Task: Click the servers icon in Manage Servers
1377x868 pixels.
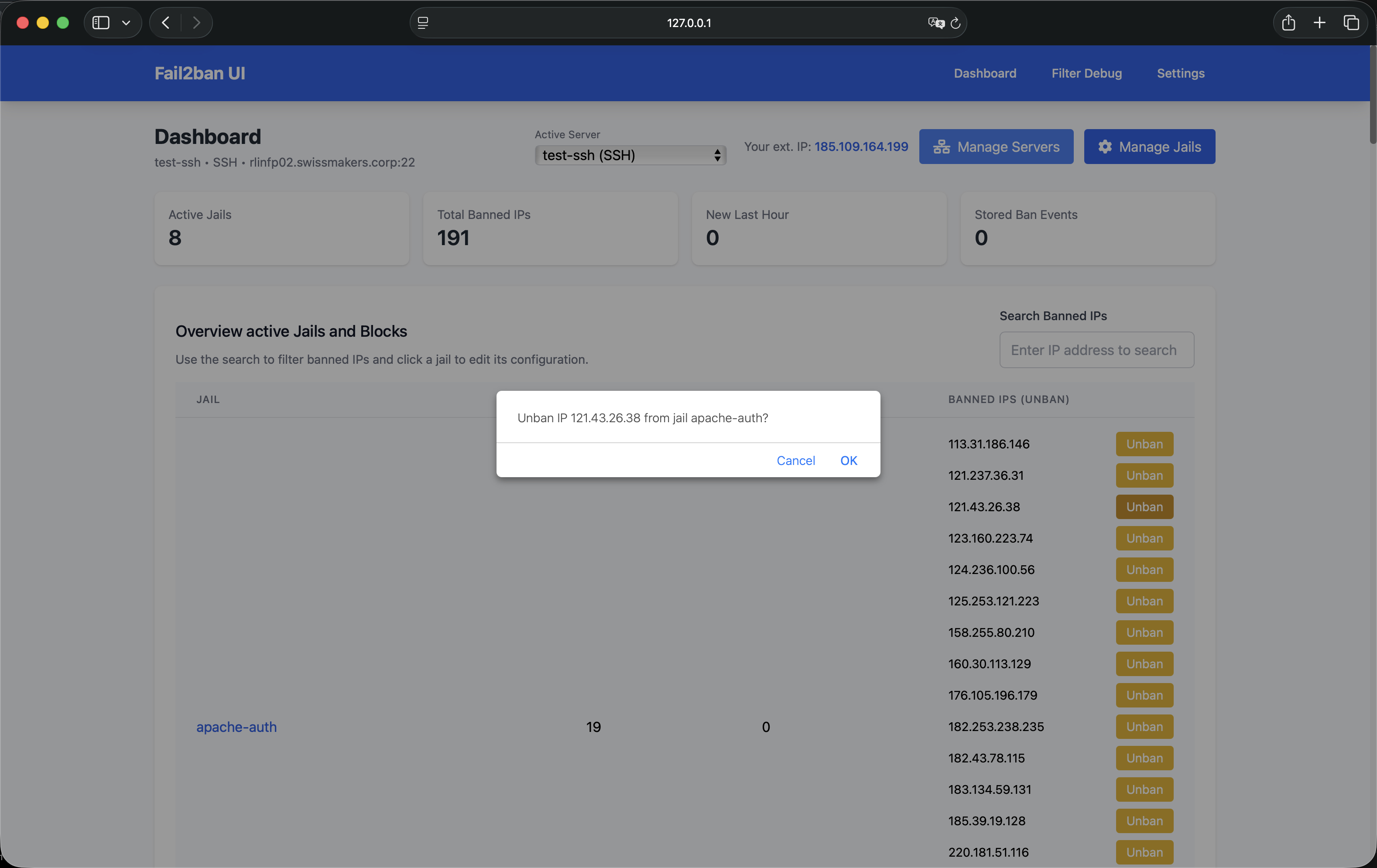Action: pyautogui.click(x=941, y=147)
